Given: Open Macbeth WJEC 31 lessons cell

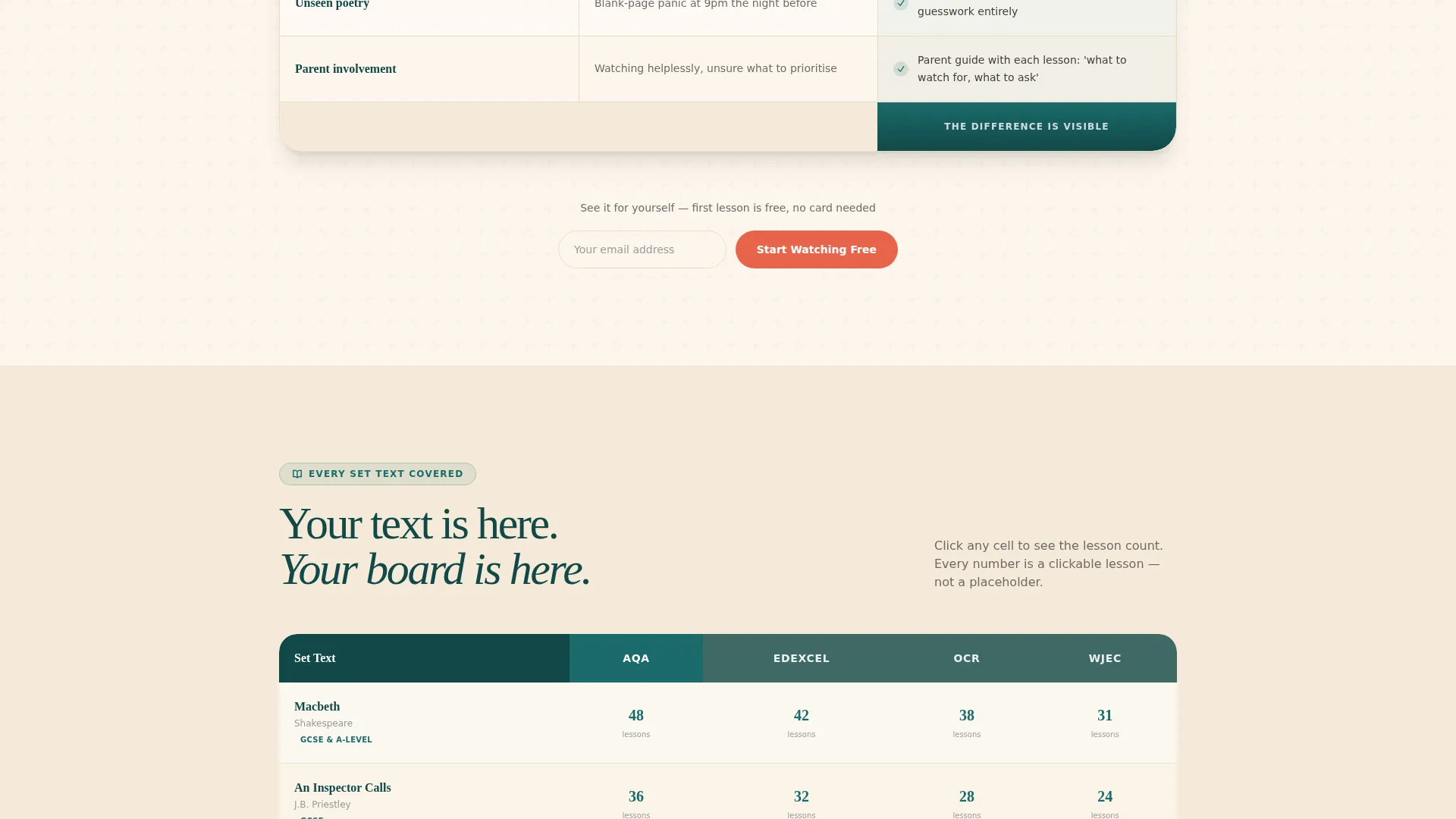Looking at the screenshot, I should click(x=1105, y=723).
